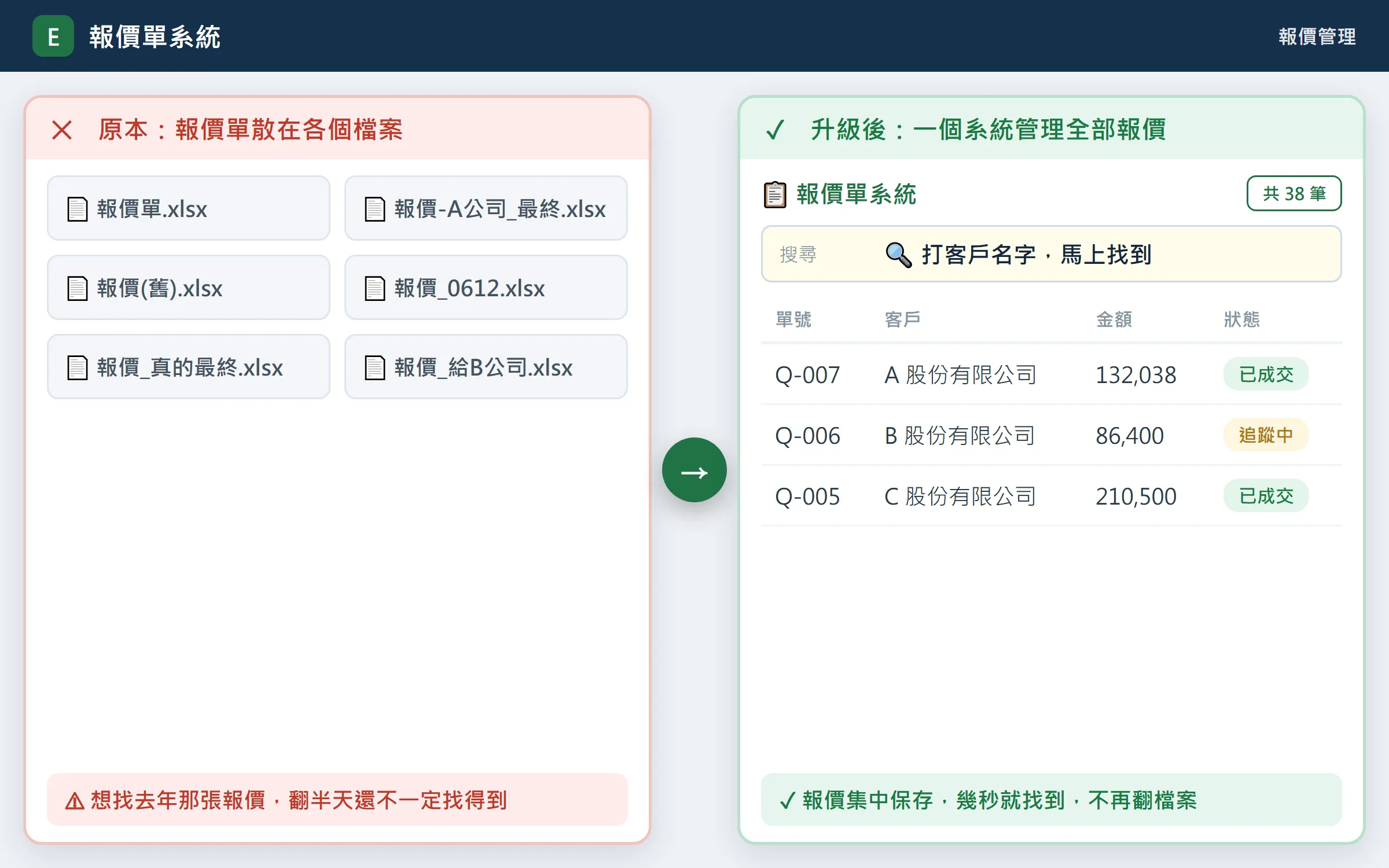Click the heading 升級後：一個系統管理全部報價
The image size is (1389, 868).
(988, 129)
